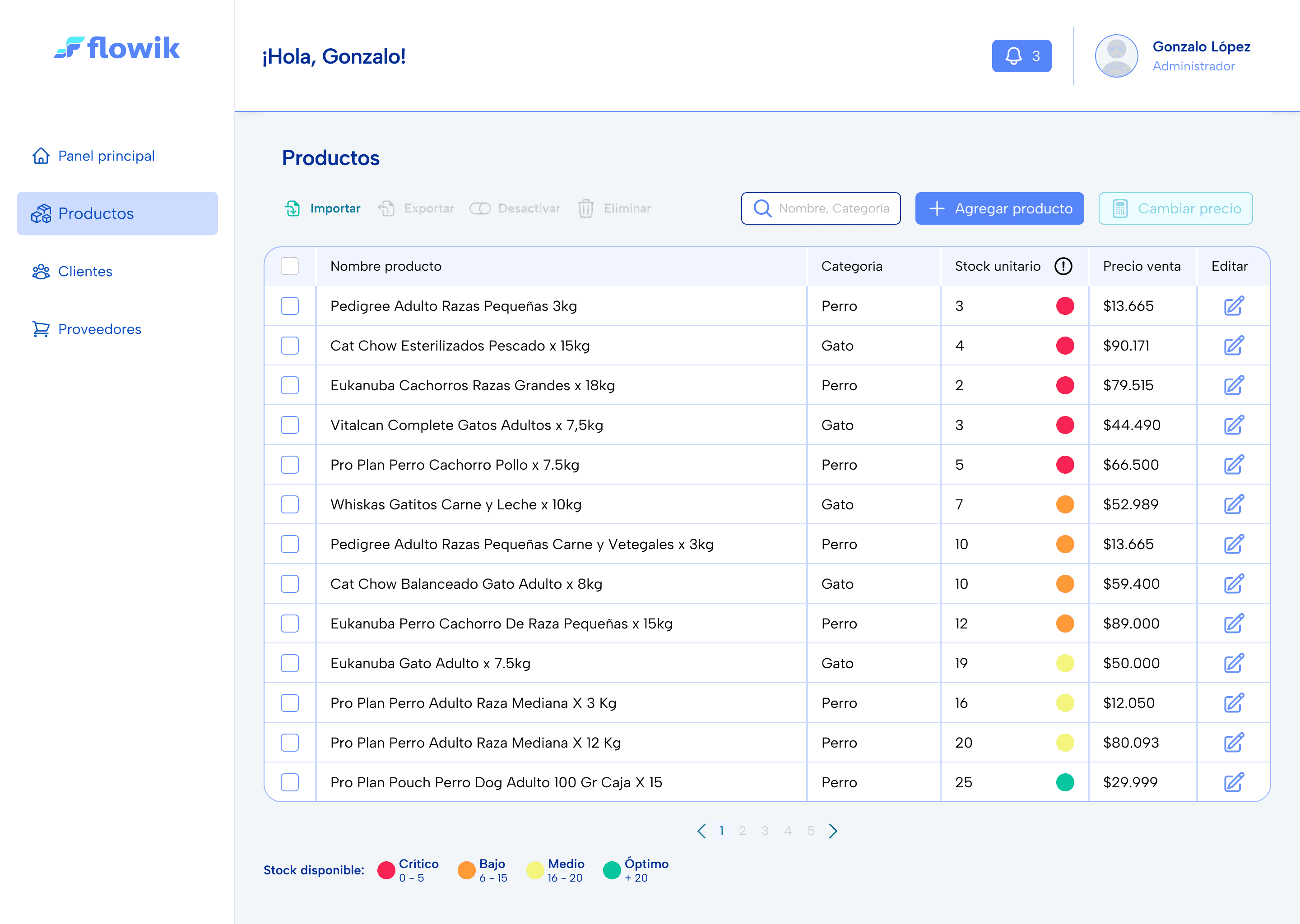1300x924 pixels.
Task: Click the previous page chevron
Action: (701, 831)
